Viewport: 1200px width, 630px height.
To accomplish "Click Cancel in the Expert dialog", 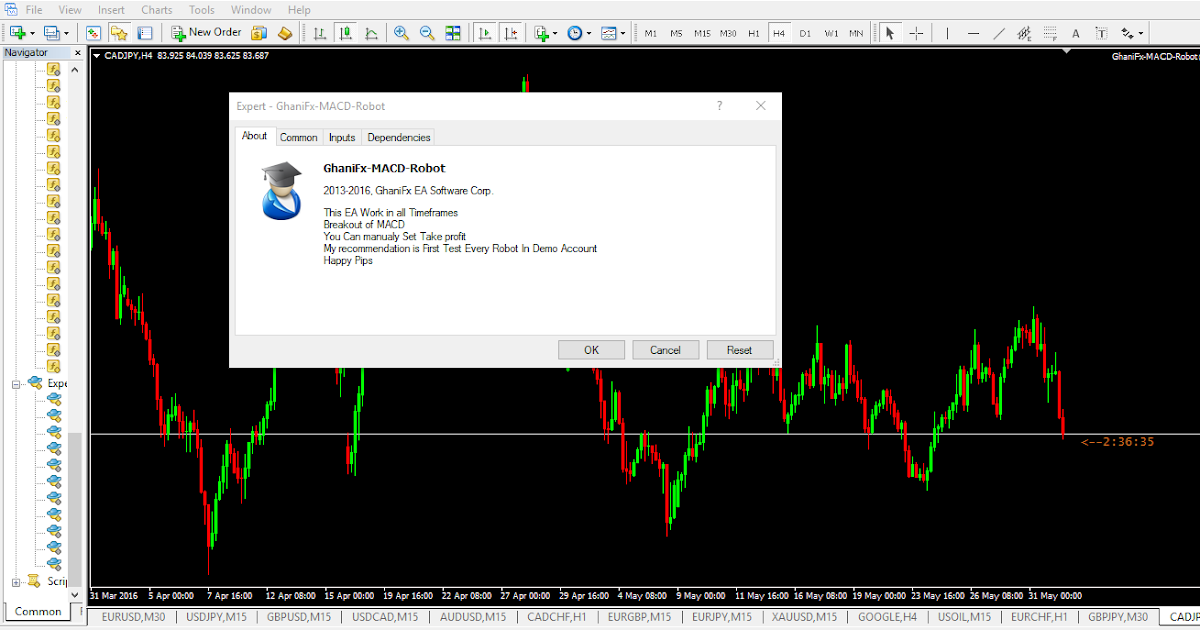I will pos(665,350).
